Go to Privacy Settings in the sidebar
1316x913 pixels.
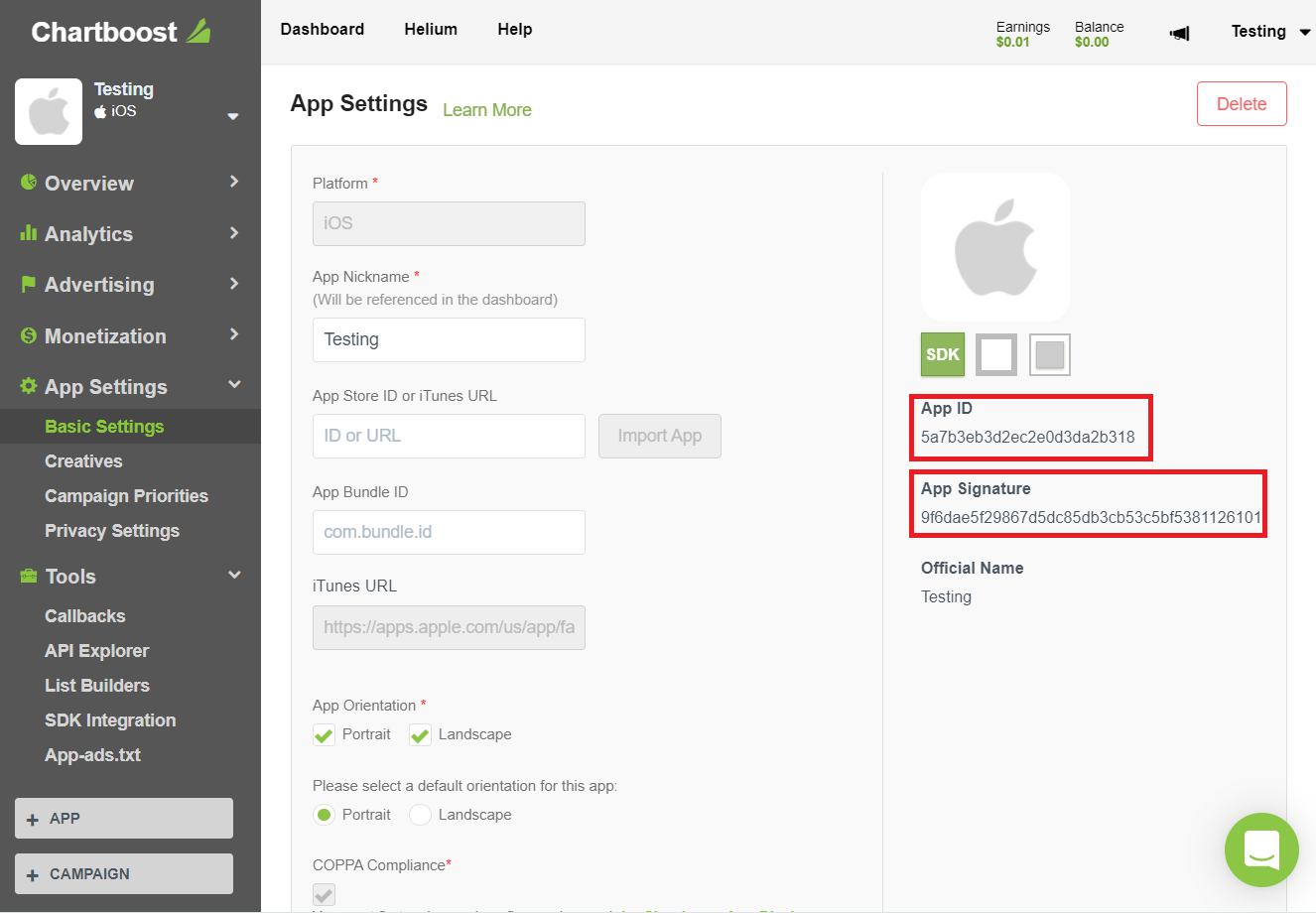point(112,531)
